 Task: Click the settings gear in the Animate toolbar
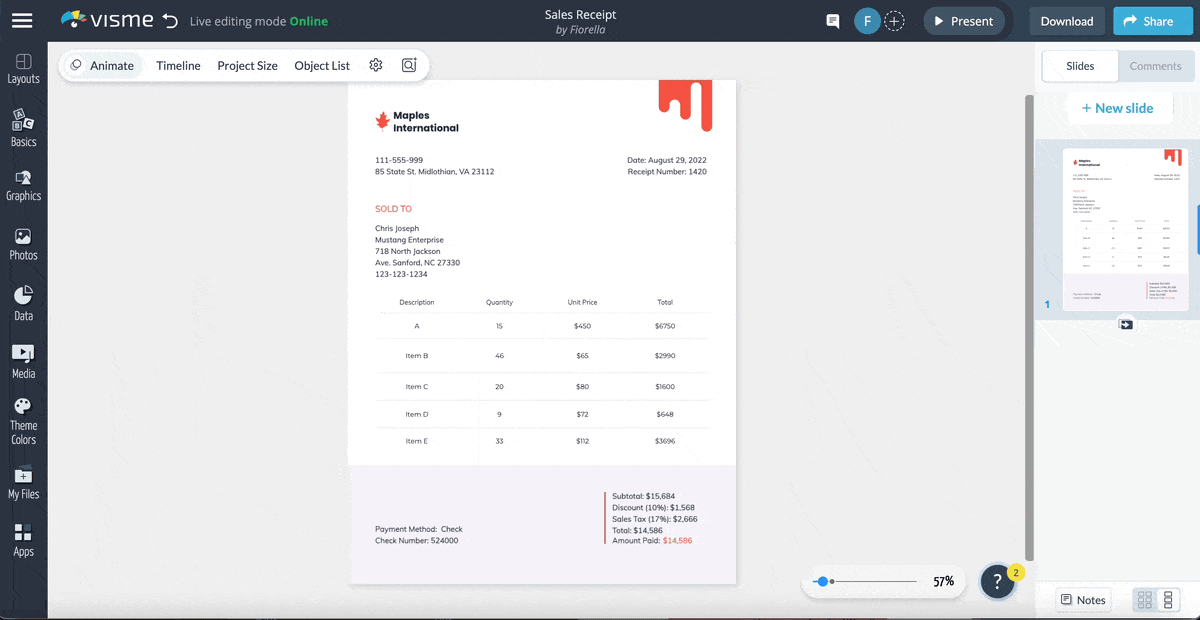[x=376, y=64]
